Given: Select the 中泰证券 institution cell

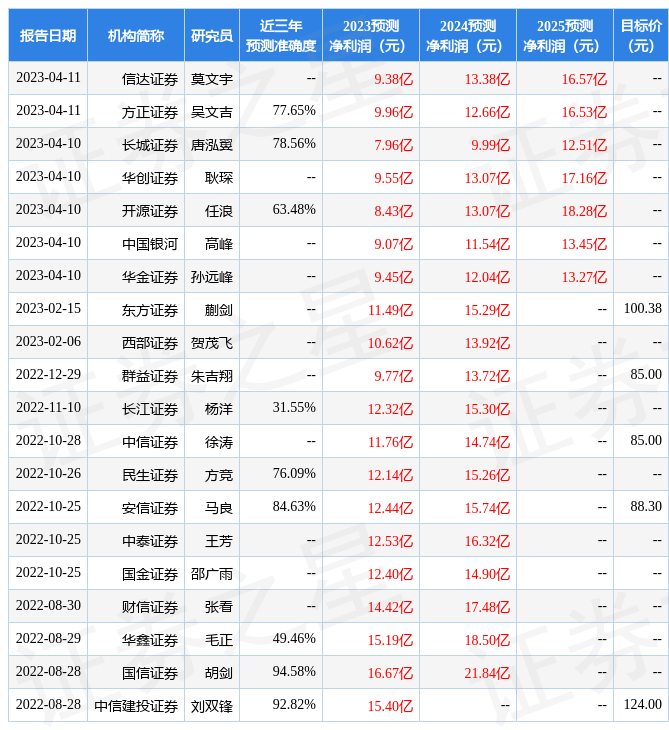Looking at the screenshot, I should [136, 541].
